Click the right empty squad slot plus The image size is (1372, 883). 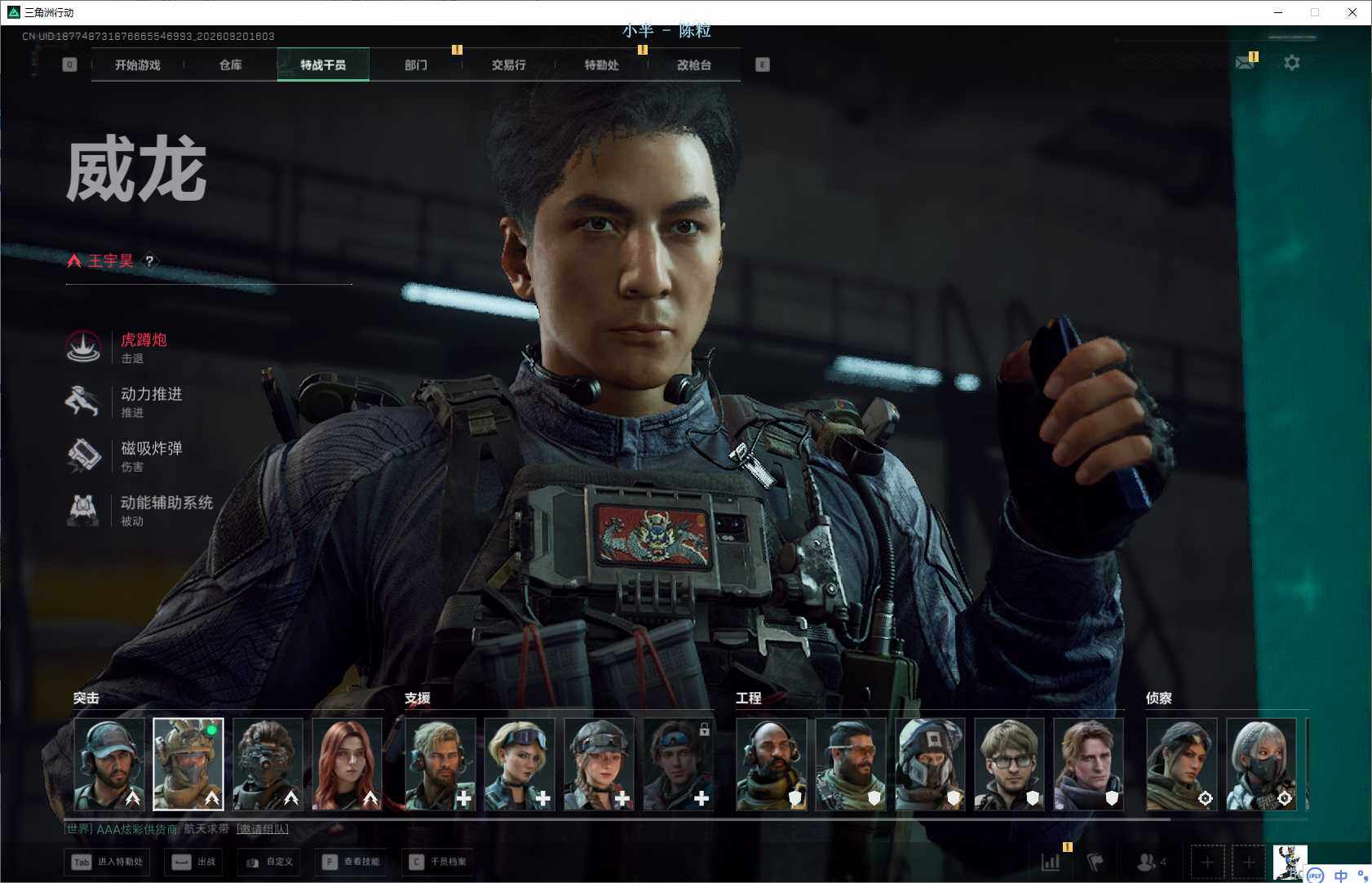pos(1248,862)
